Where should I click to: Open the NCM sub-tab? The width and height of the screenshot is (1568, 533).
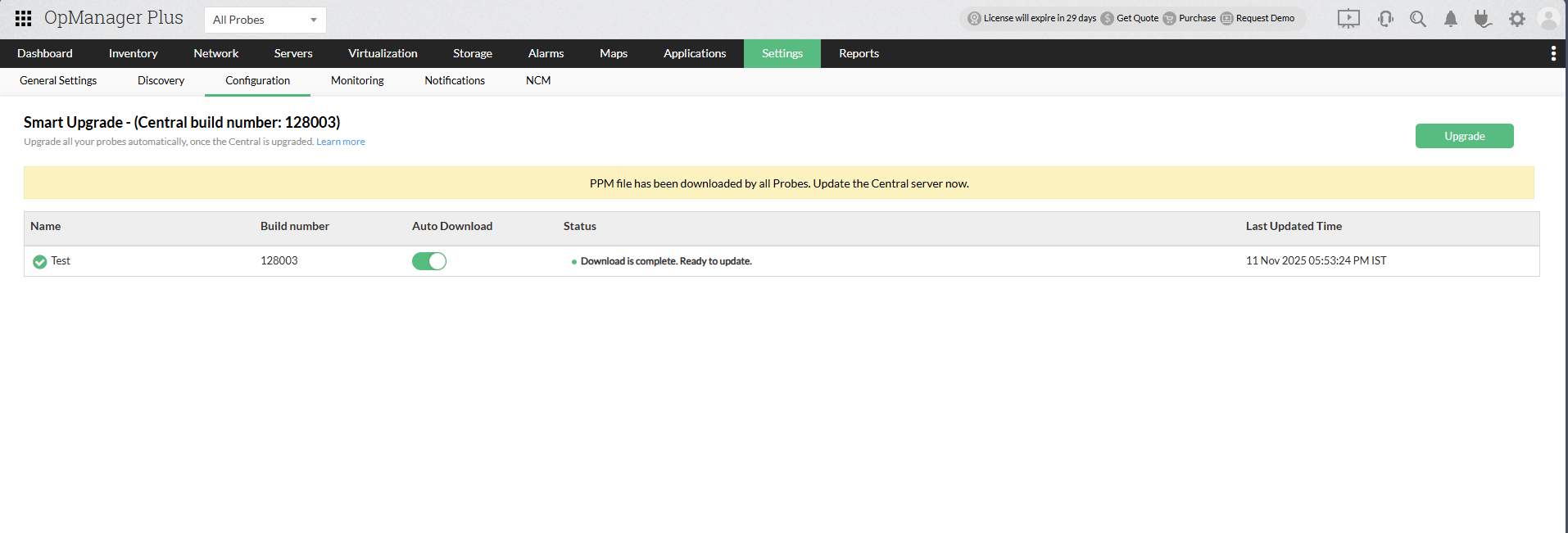[x=538, y=80]
